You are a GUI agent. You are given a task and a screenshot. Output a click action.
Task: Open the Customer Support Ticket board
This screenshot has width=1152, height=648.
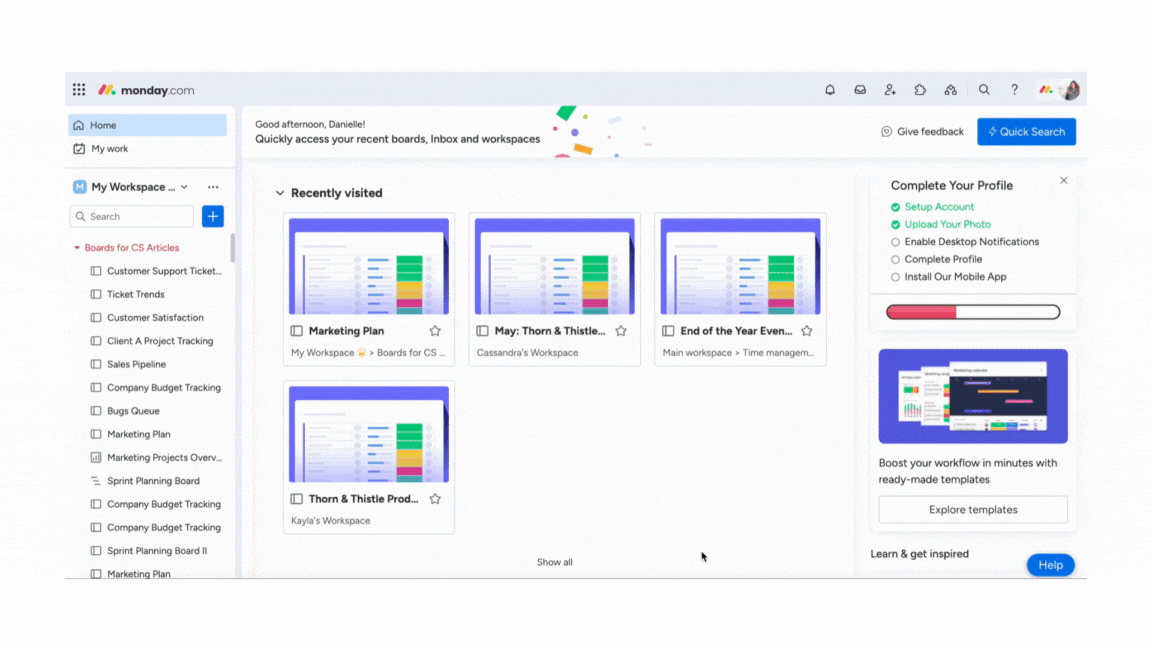pos(156,271)
